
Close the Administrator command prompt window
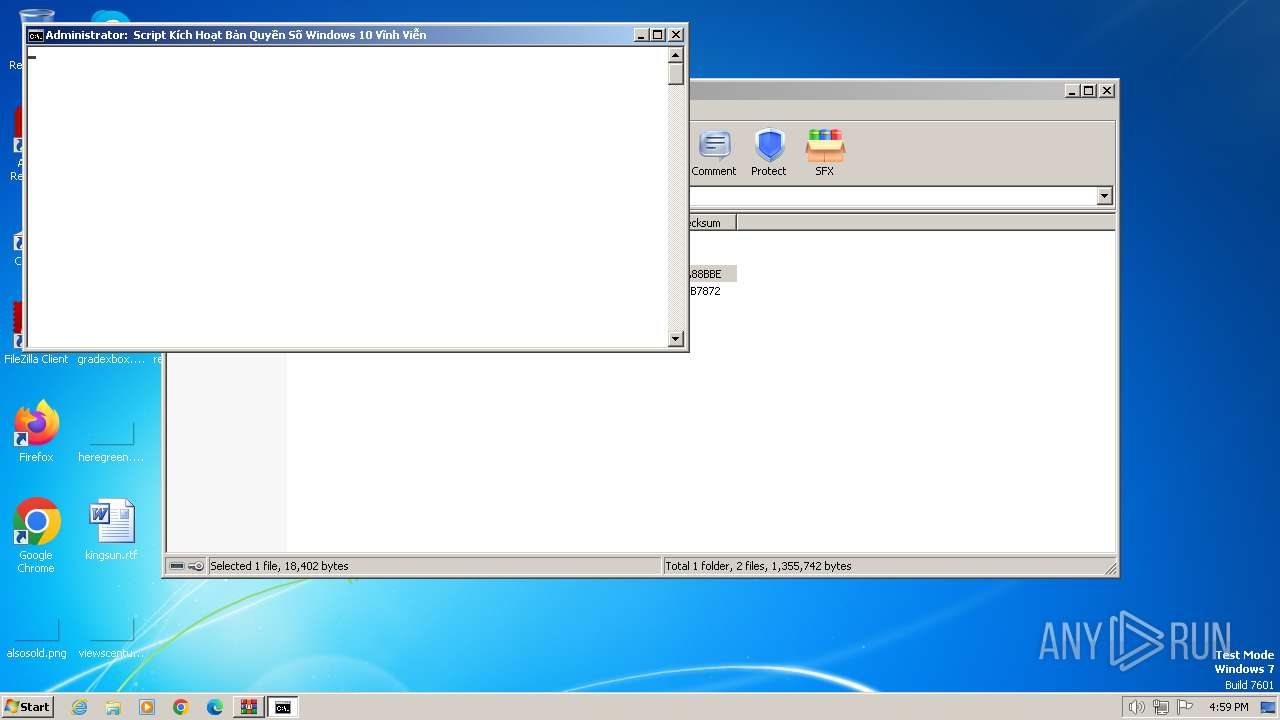676,35
